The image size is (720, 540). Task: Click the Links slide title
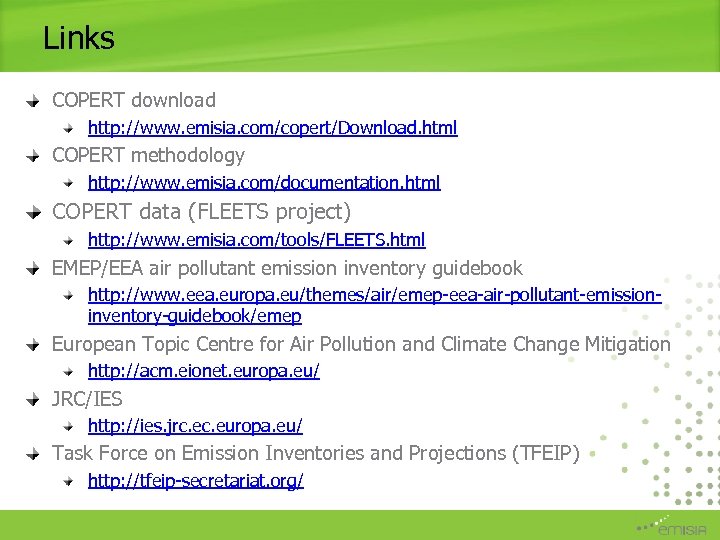[79, 39]
